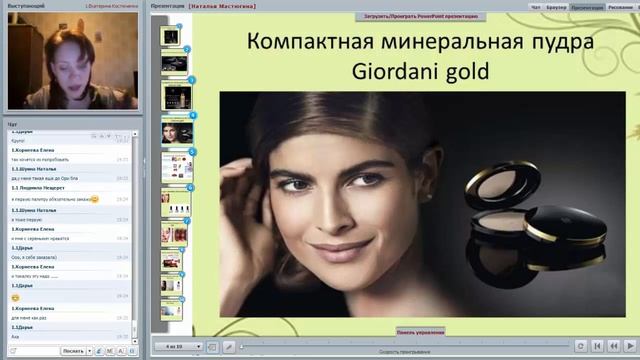Click the rewind double-arrow button
This screenshot has width=640, height=360.
pyautogui.click(x=613, y=346)
